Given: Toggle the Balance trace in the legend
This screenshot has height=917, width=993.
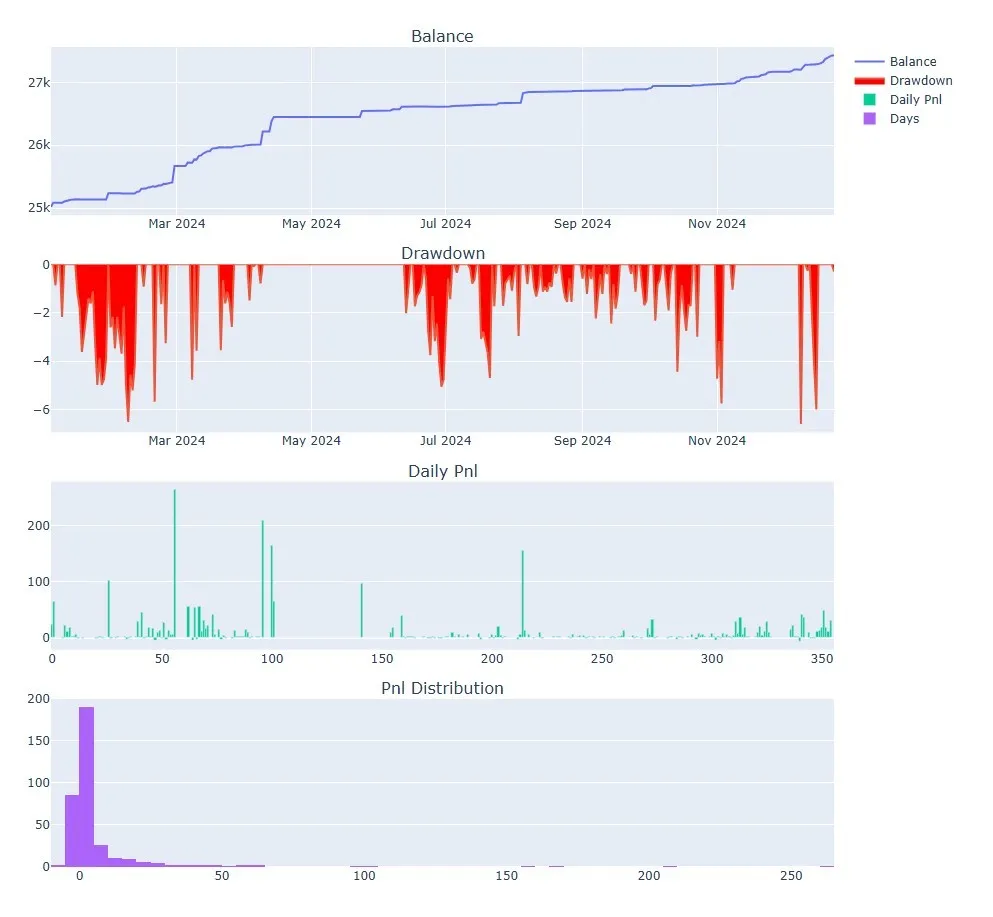Looking at the screenshot, I should click(895, 61).
